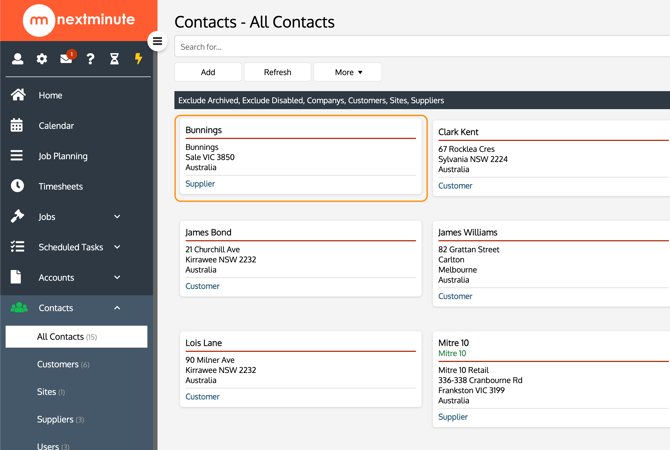Click the contacts search field

point(422,47)
